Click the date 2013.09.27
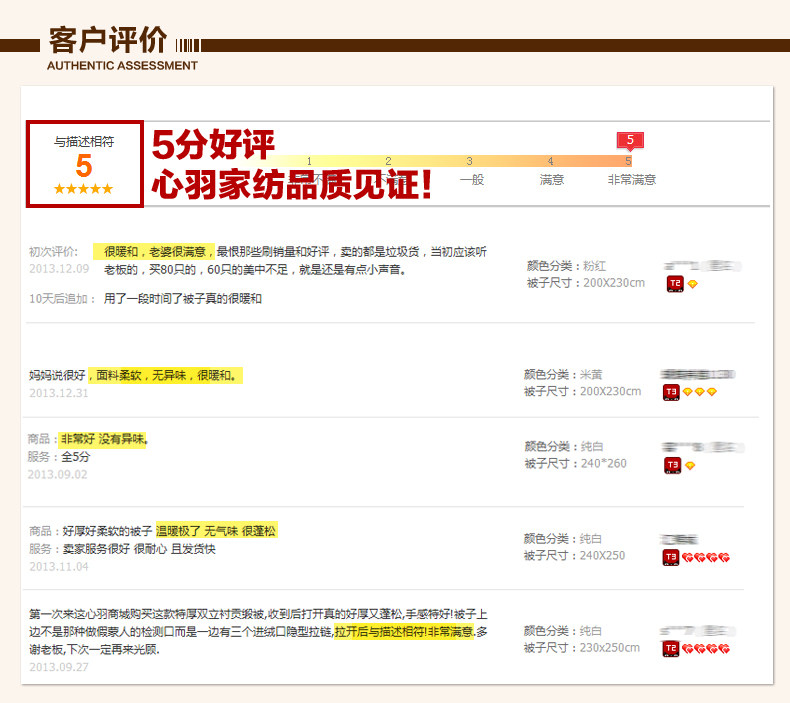Viewport: 790px width, 703px height. point(59,667)
